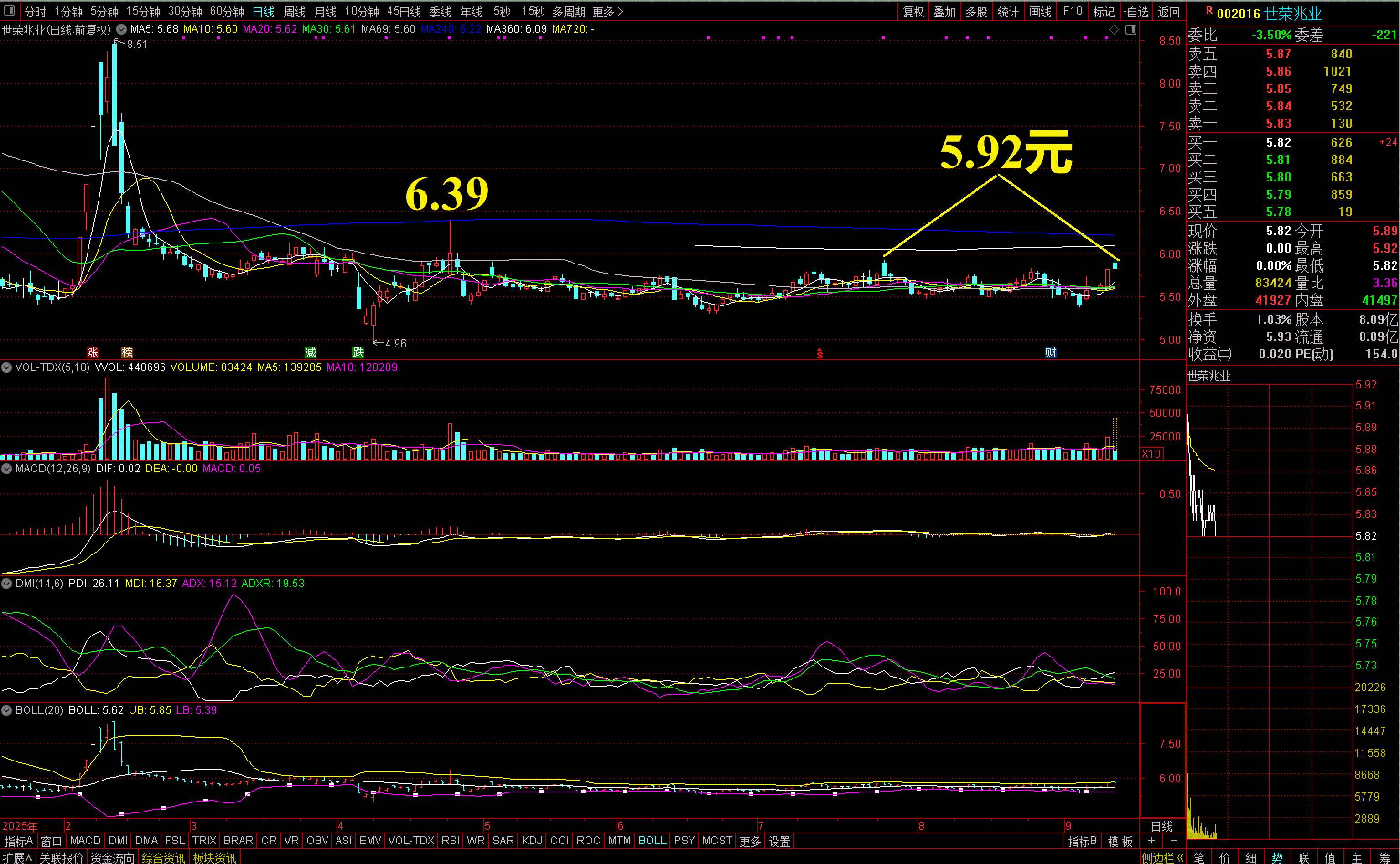Select the 5分钟 period
This screenshot has width=1400, height=864.
(x=104, y=11)
